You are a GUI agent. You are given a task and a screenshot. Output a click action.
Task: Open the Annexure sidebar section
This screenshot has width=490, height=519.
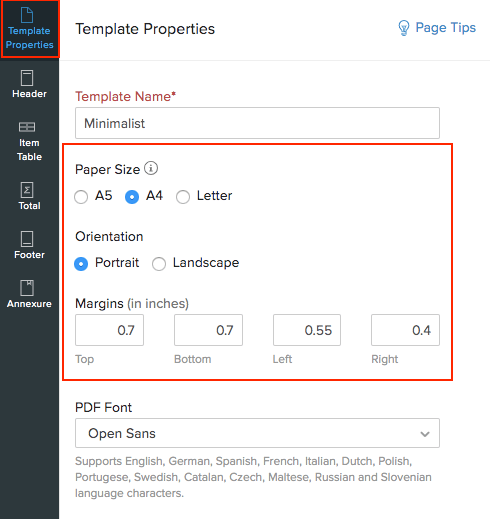(x=29, y=294)
